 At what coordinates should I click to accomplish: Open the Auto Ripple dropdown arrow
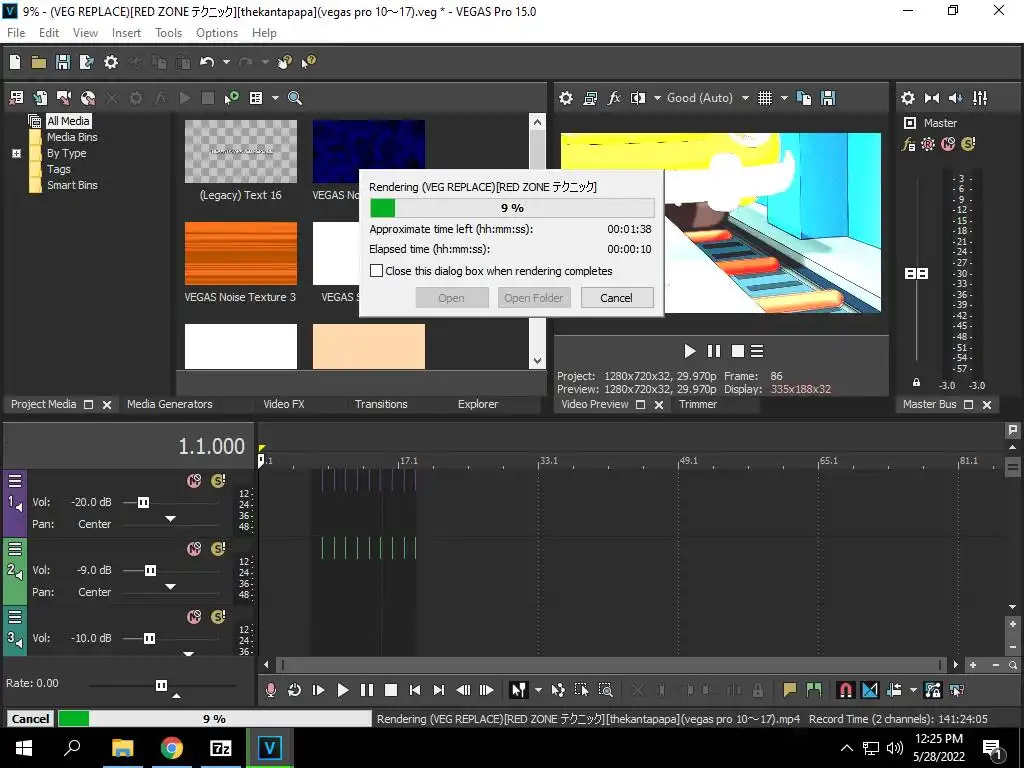[913, 690]
